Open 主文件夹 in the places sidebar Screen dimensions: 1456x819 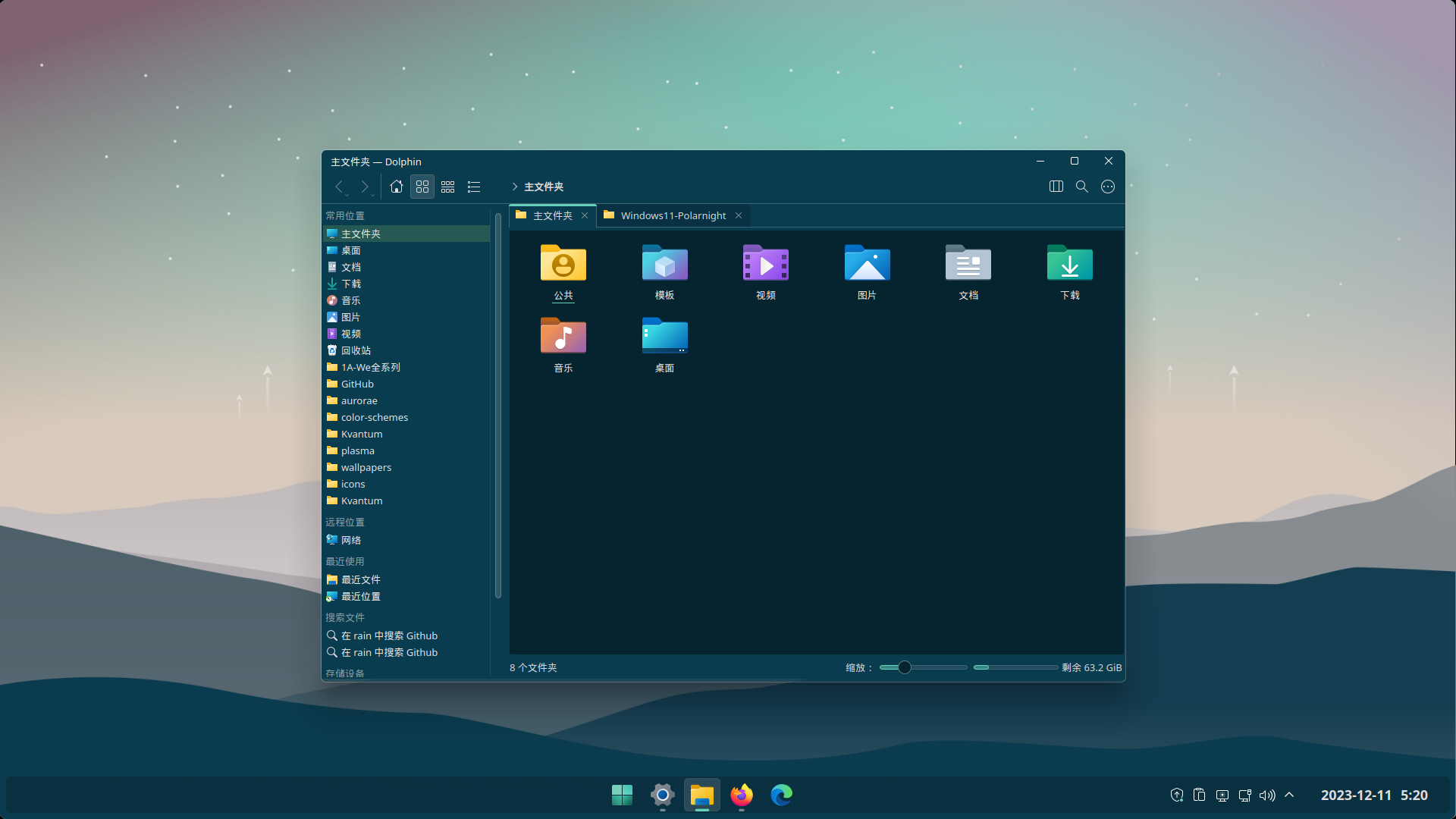[407, 234]
